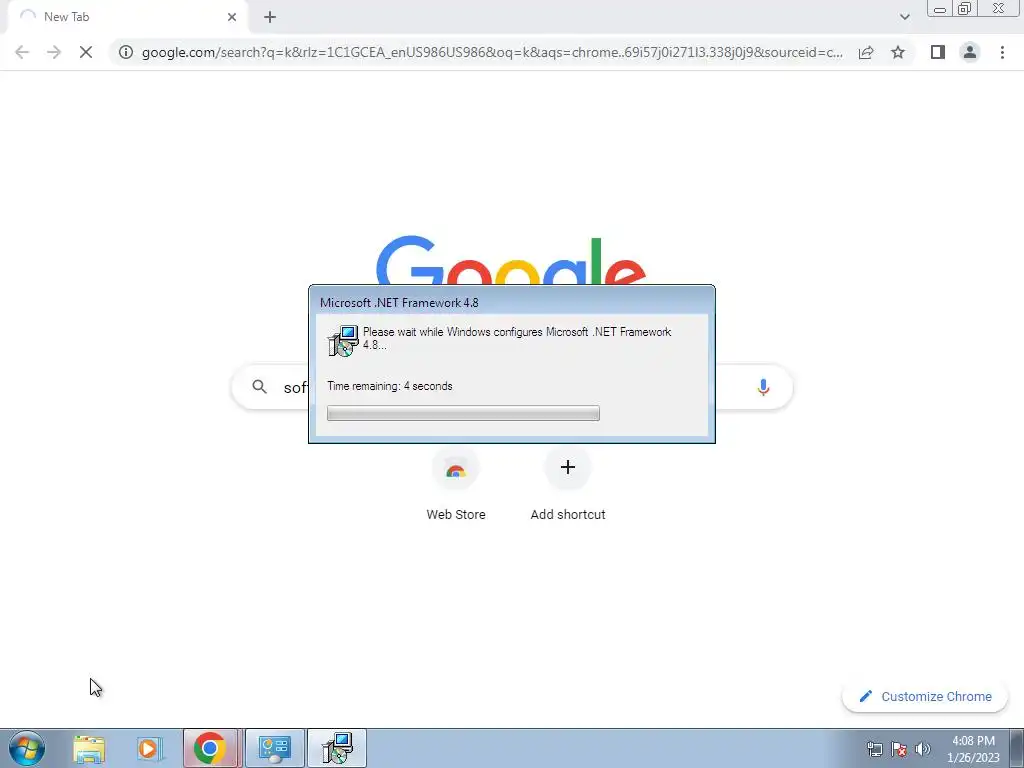Viewport: 1024px width, 768px height.
Task: Expand the tab search dropdown
Action: point(904,17)
